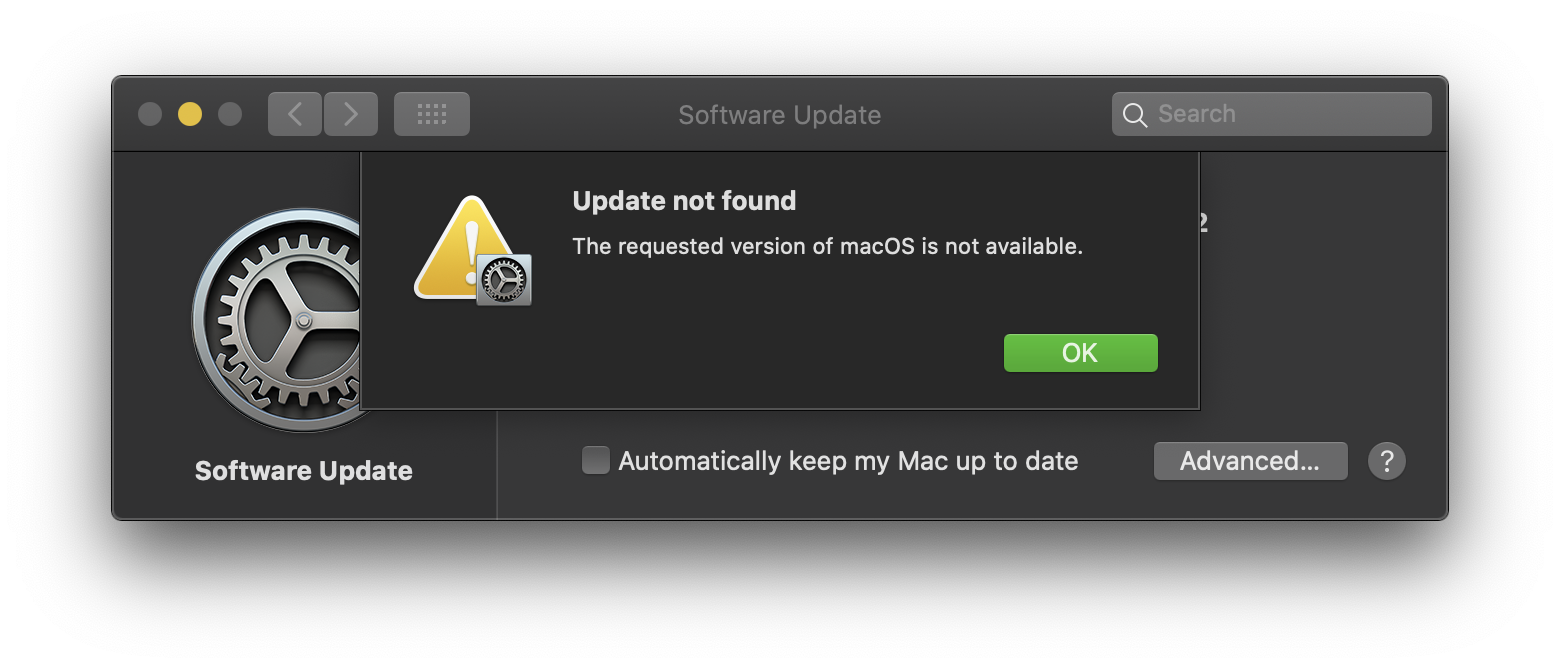Open the Advanced… options
Image resolution: width=1560 pixels, height=668 pixels.
pos(1250,461)
